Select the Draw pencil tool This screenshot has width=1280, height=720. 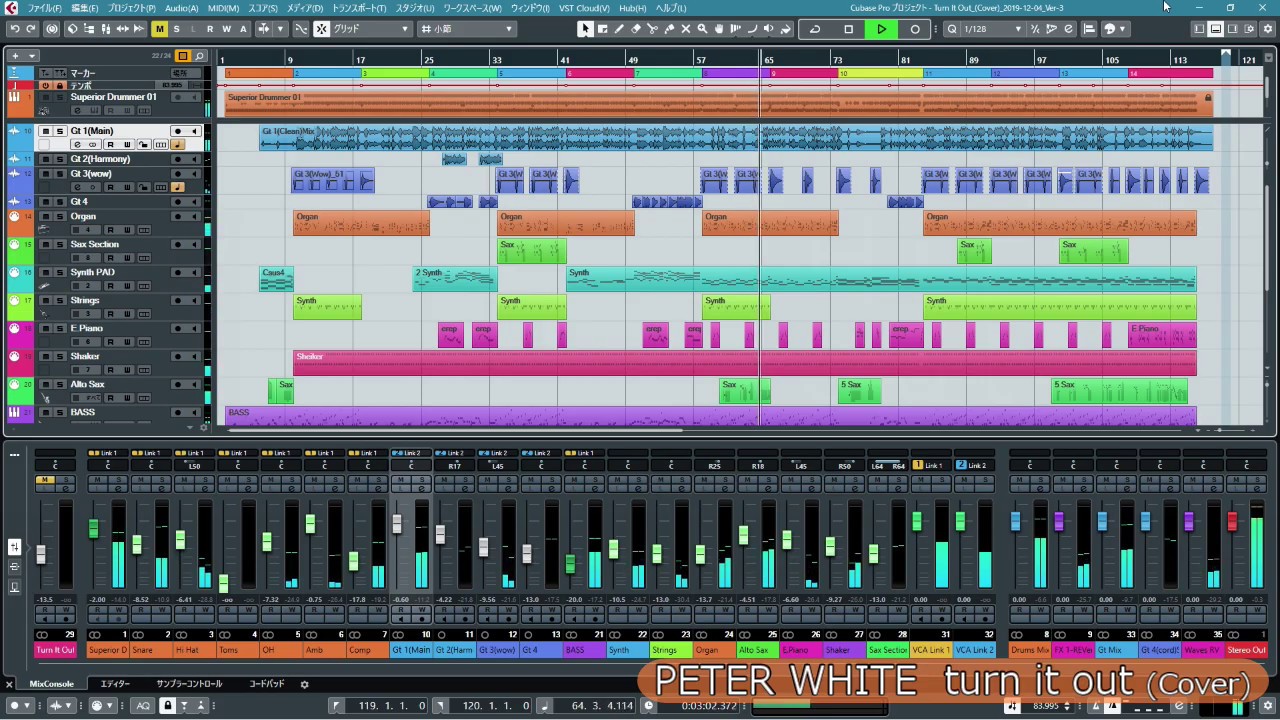point(619,29)
